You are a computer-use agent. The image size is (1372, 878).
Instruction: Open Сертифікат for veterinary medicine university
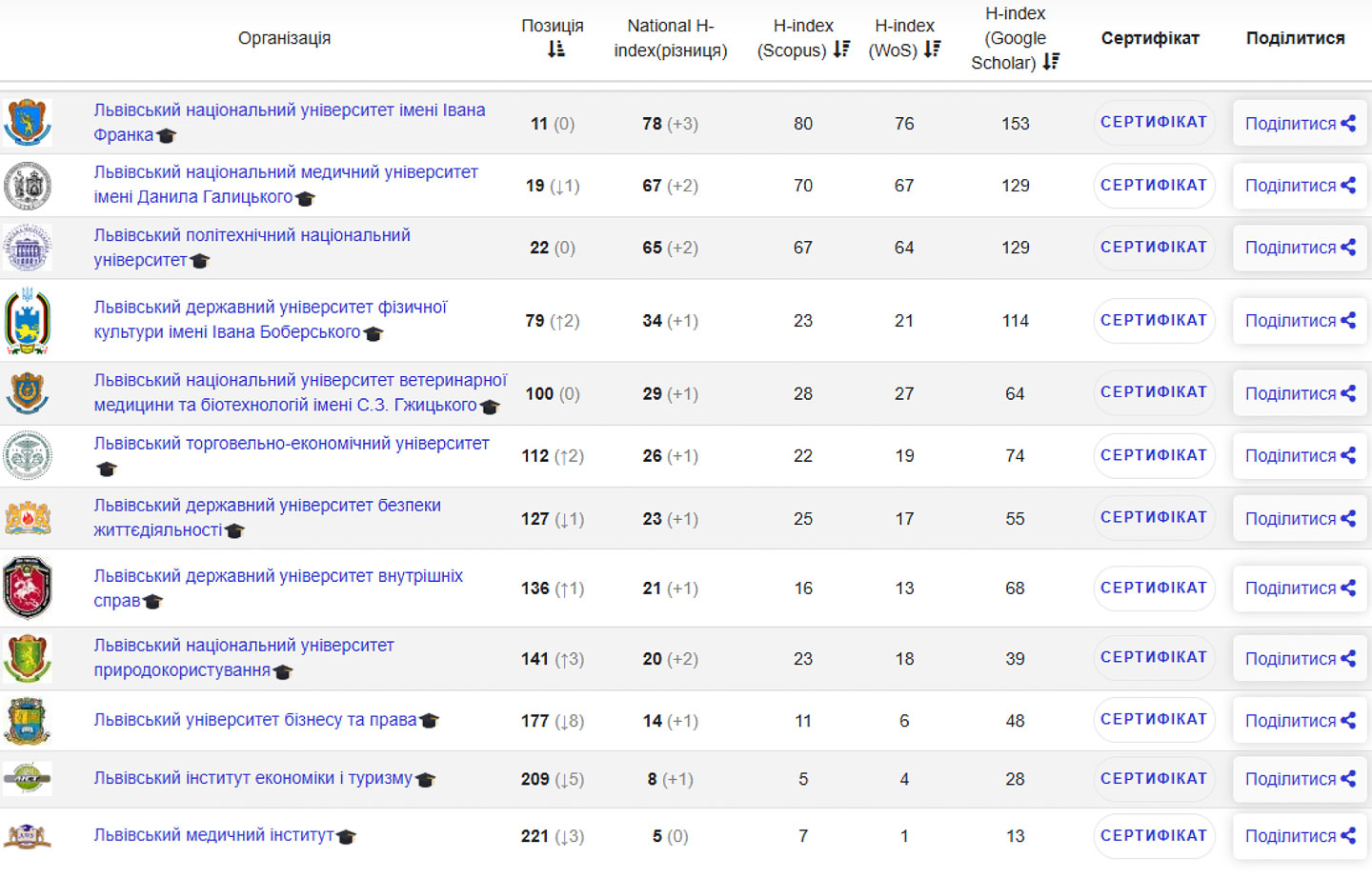tap(1154, 392)
